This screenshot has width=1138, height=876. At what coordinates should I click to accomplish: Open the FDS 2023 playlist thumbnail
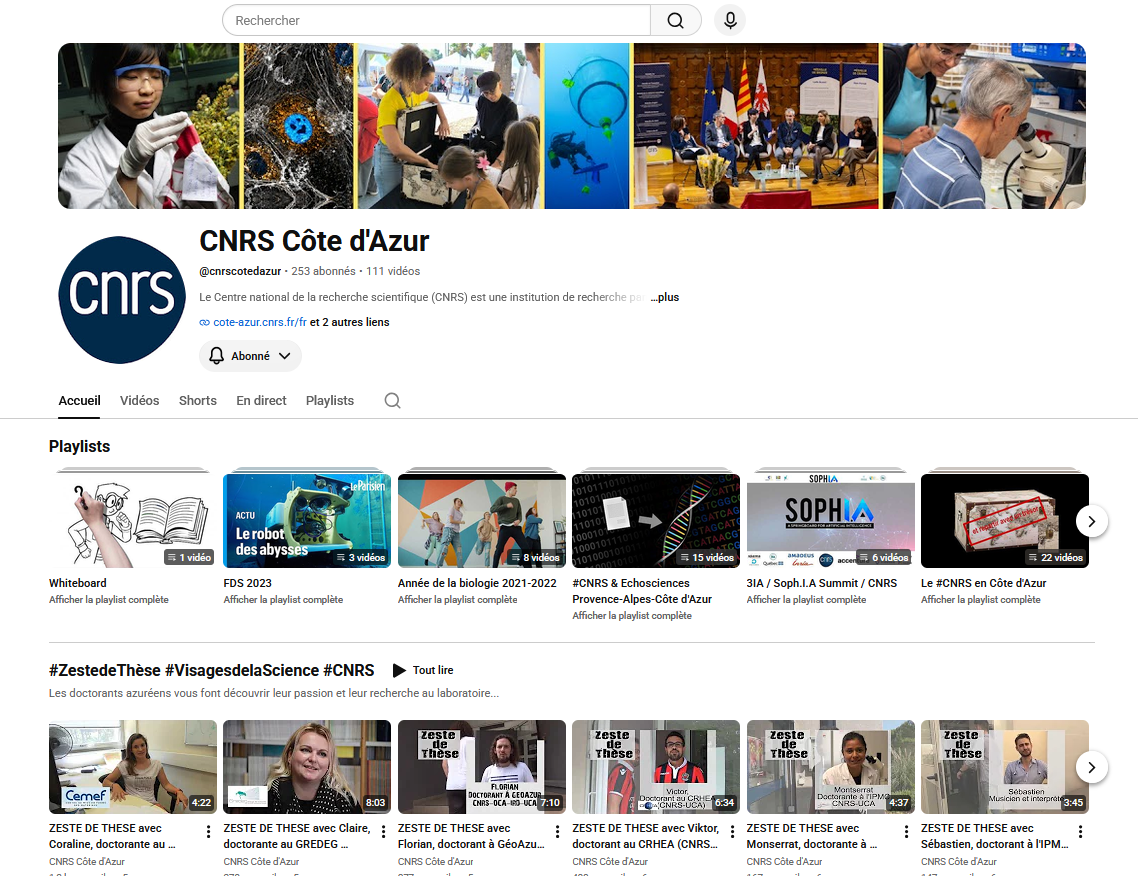[307, 520]
